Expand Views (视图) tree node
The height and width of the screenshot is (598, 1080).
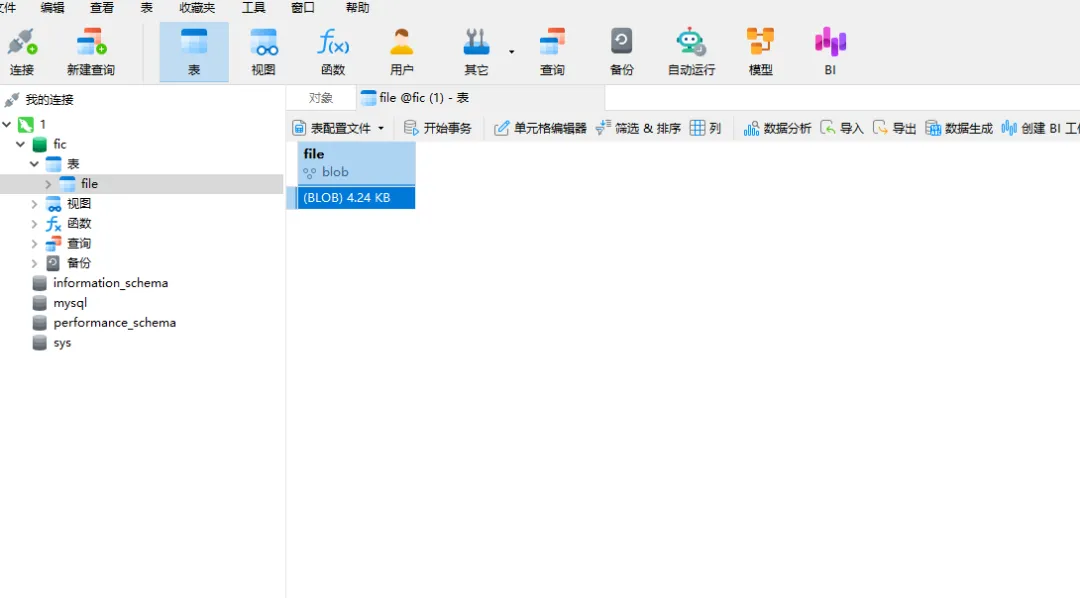pos(34,204)
